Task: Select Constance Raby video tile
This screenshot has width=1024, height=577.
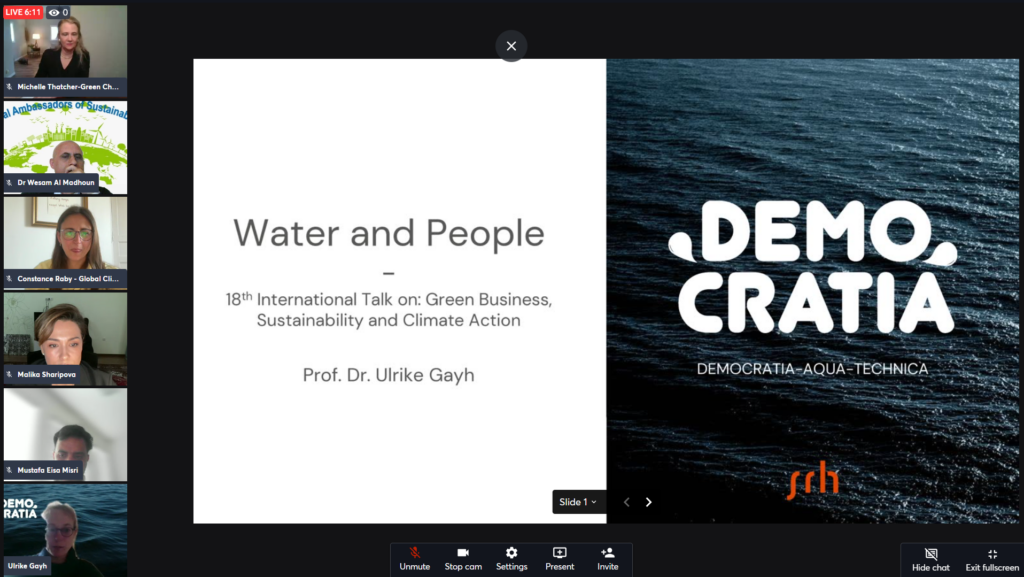Action: (x=65, y=243)
